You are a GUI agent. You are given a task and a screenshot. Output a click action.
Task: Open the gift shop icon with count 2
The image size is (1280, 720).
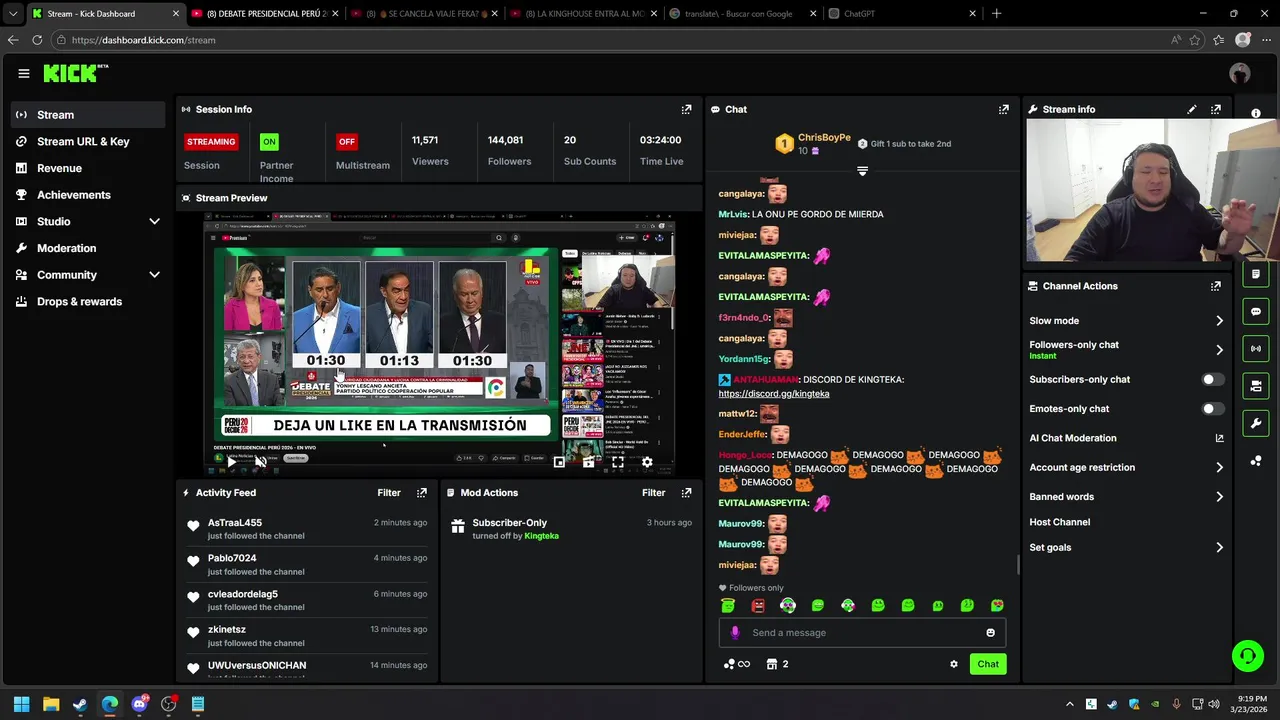coord(777,664)
